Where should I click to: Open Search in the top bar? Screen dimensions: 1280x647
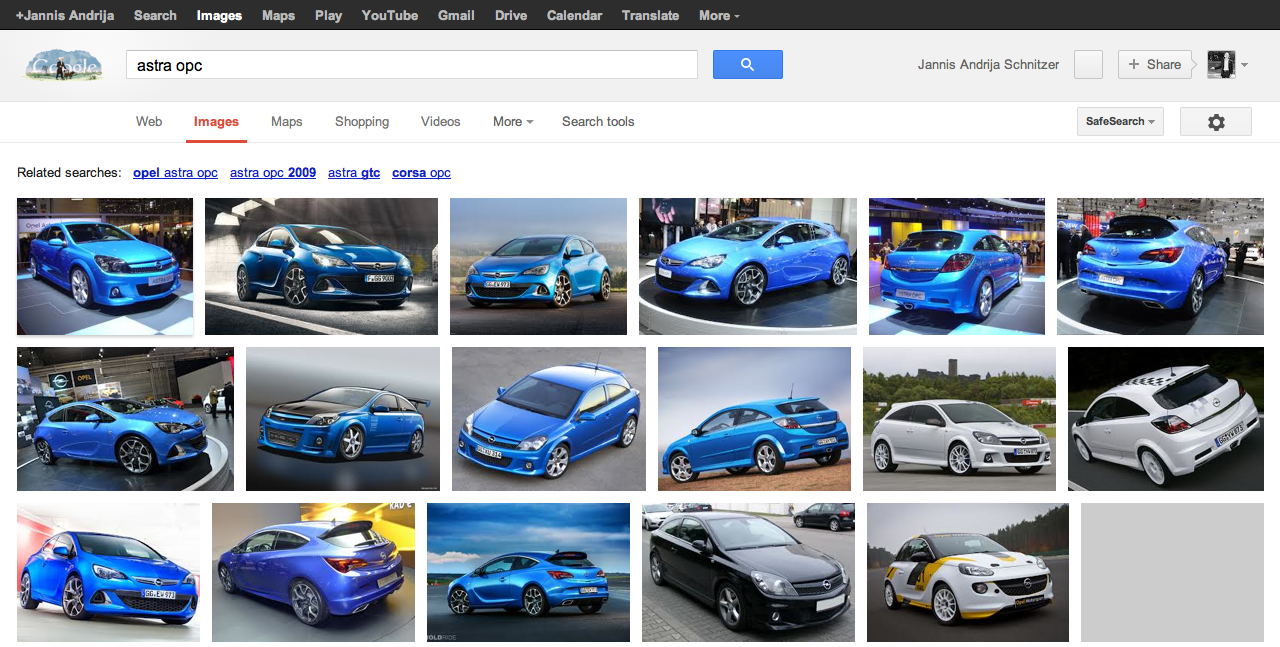click(x=155, y=15)
